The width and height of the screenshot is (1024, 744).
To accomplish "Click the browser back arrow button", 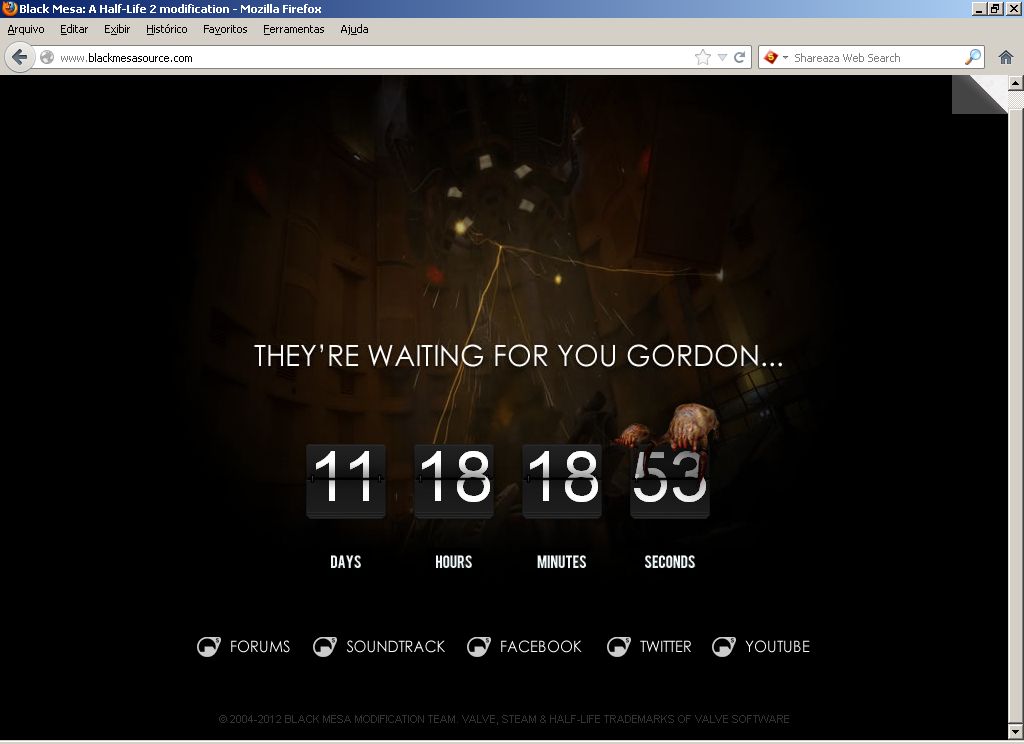I will tap(19, 57).
